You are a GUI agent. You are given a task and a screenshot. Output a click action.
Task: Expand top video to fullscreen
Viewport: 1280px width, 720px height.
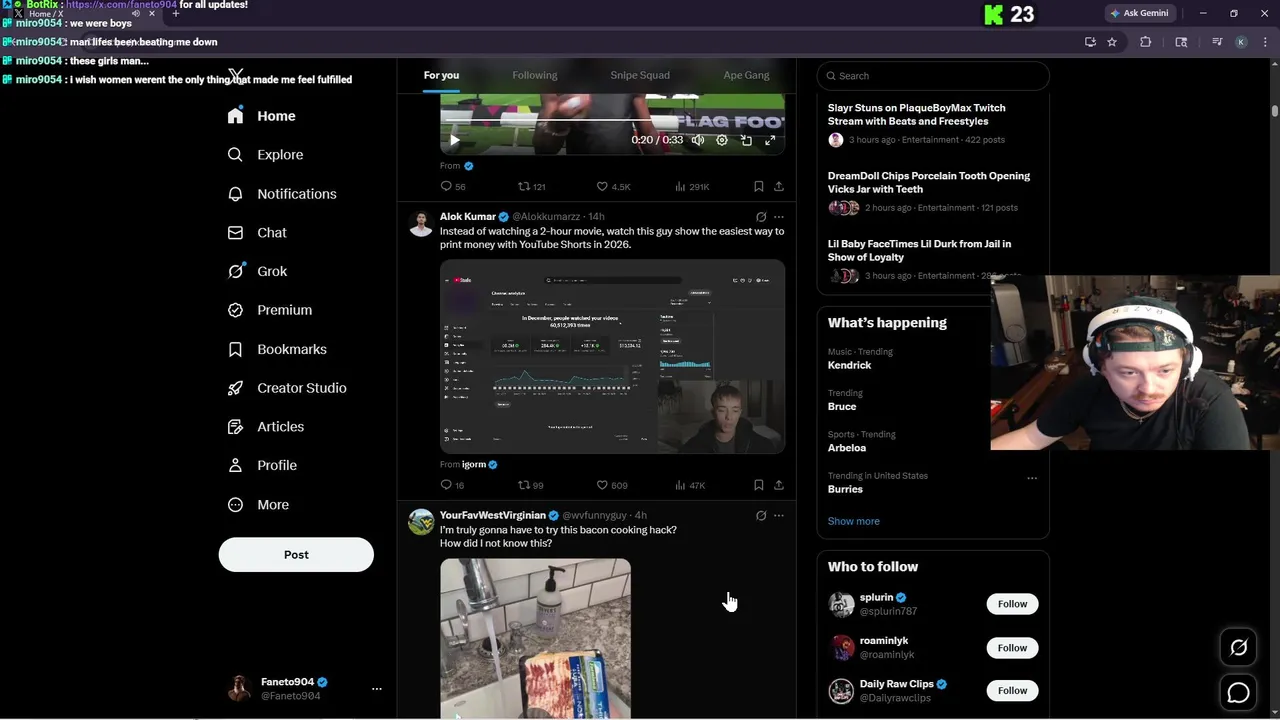pyautogui.click(x=770, y=141)
